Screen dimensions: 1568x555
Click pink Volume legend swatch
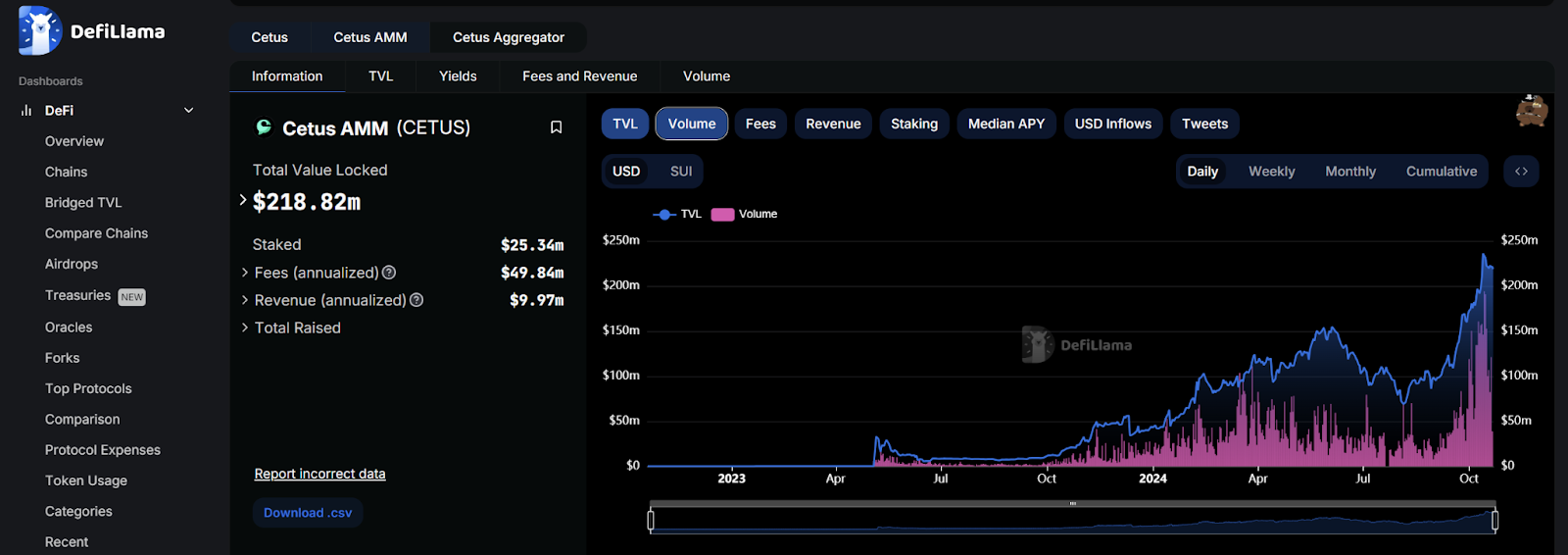(723, 215)
